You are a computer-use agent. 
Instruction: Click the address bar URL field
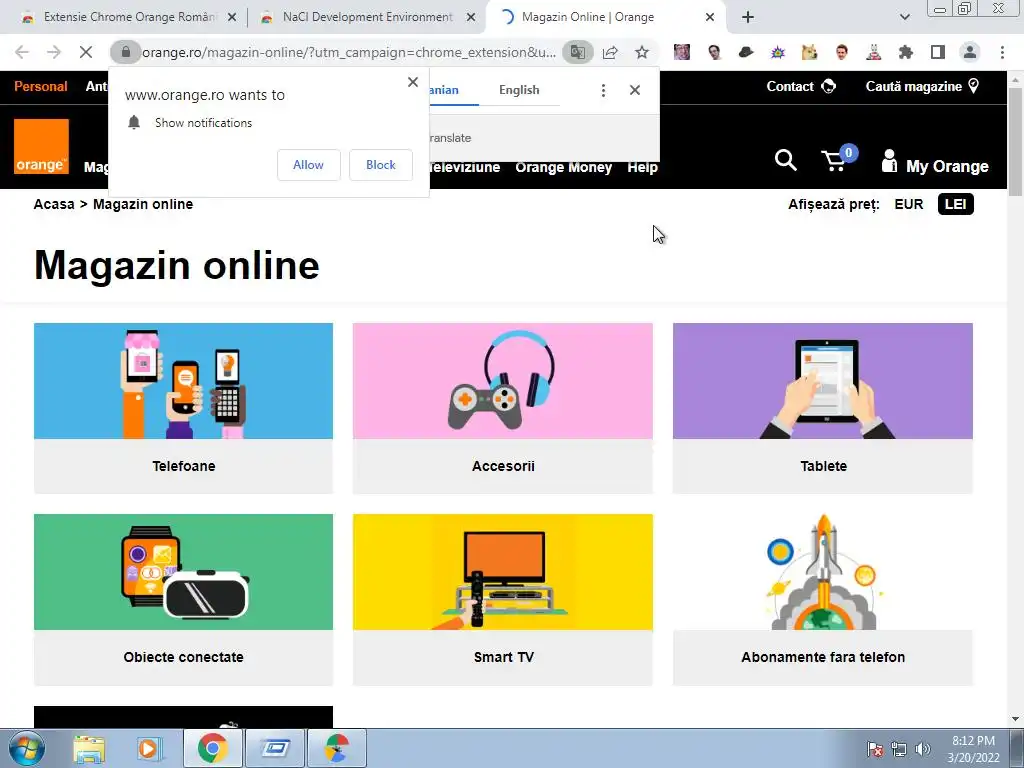(x=349, y=52)
